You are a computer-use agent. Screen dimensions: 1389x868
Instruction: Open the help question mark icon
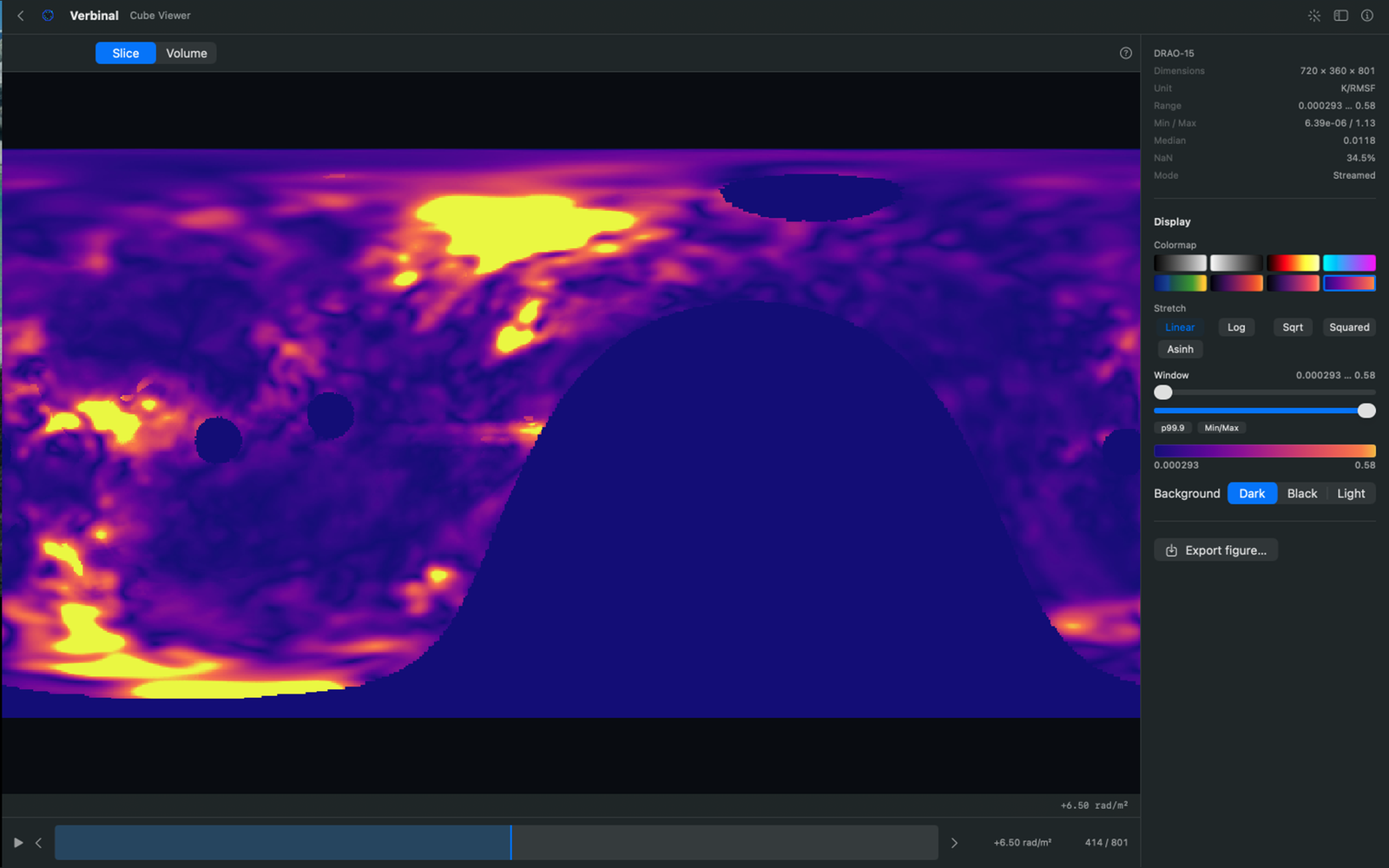(1126, 53)
